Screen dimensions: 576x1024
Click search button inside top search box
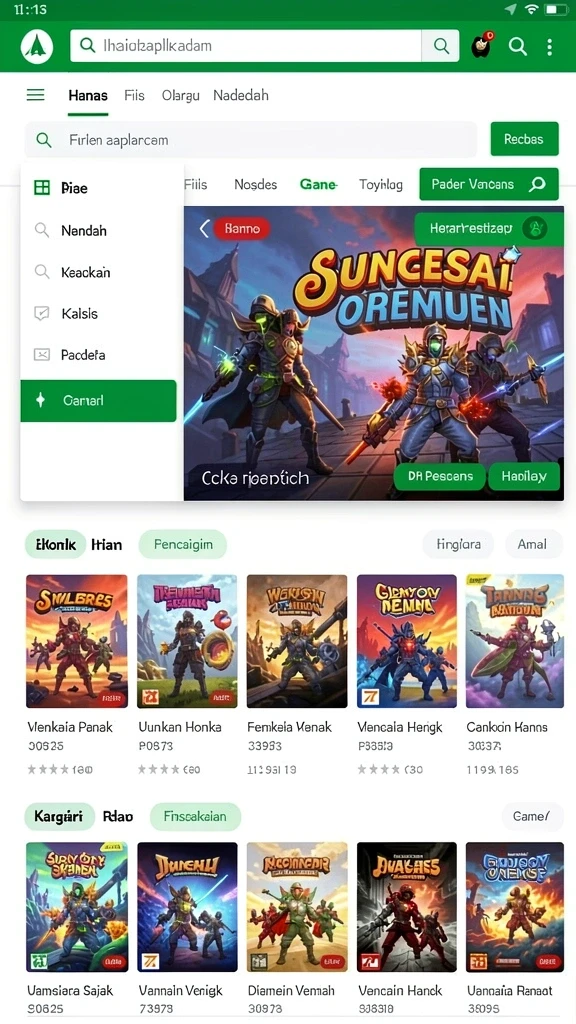point(441,46)
